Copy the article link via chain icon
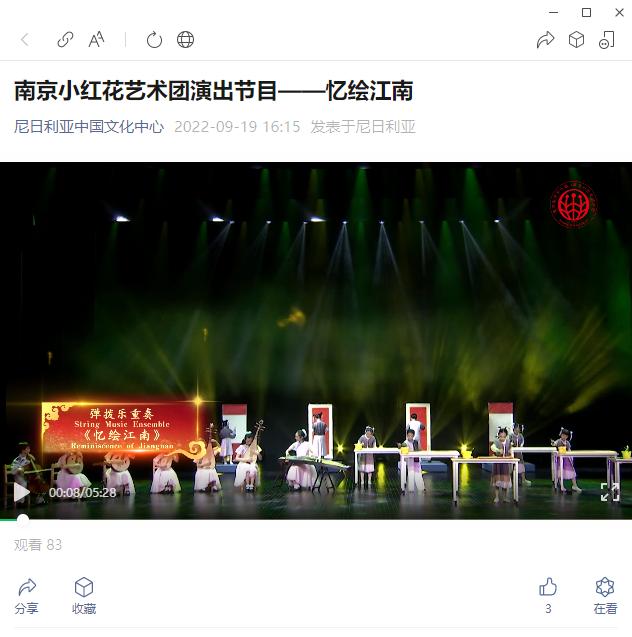This screenshot has width=632, height=637. tap(65, 40)
